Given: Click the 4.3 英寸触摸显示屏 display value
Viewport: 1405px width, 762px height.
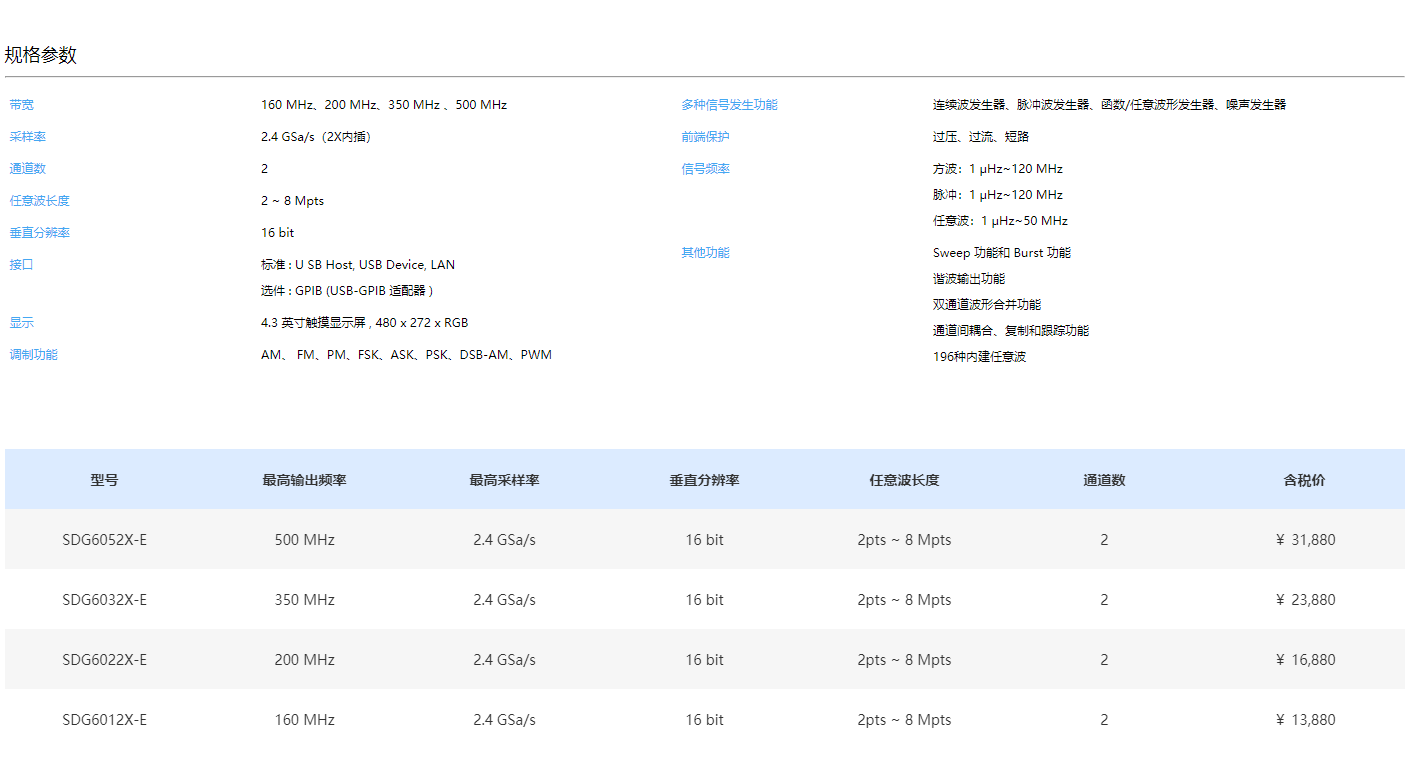Looking at the screenshot, I should click(x=364, y=323).
